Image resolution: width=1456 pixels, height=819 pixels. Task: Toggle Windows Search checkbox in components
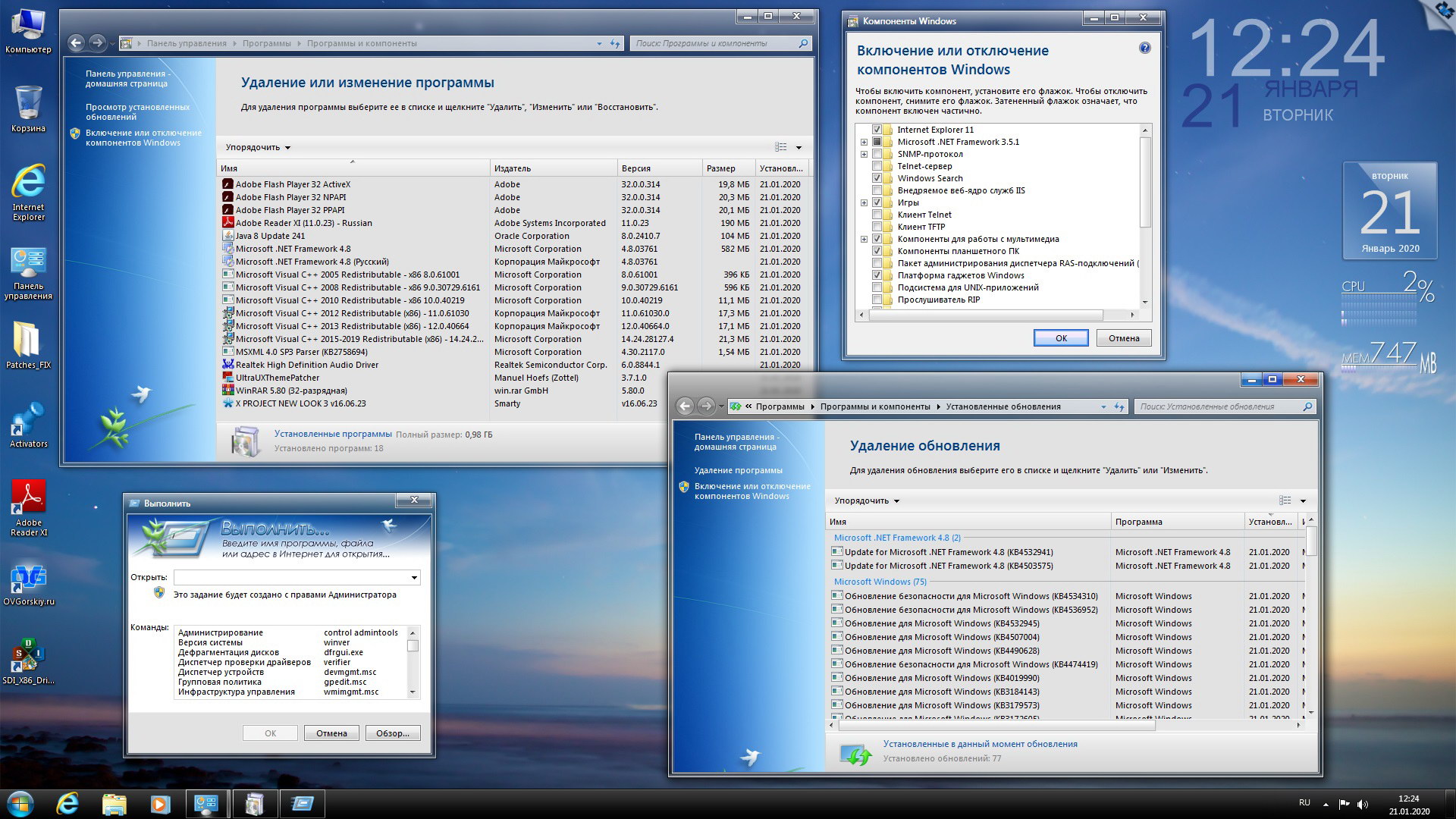click(x=876, y=178)
